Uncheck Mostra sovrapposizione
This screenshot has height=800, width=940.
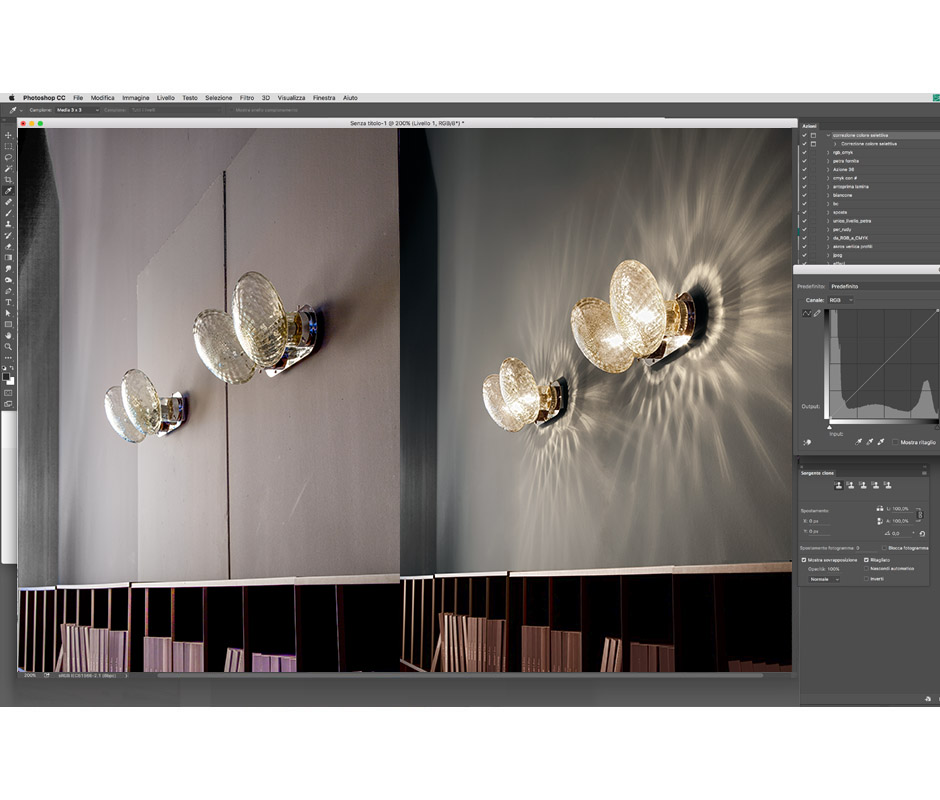804,560
